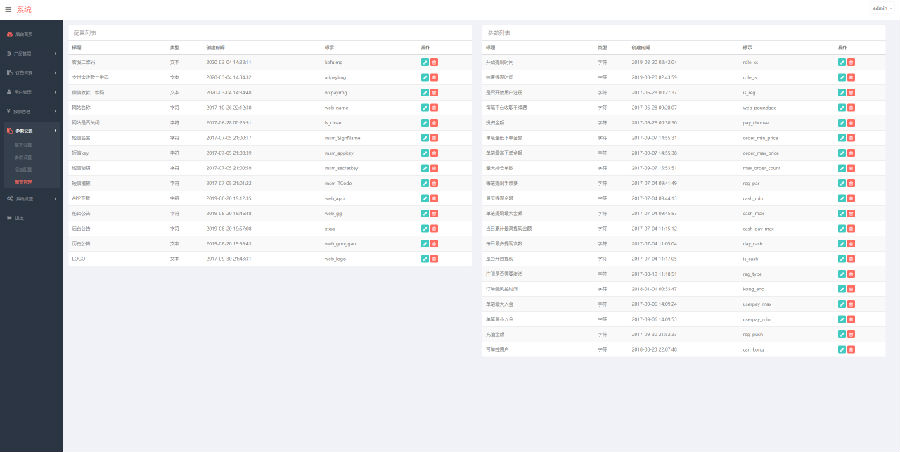The image size is (900, 452).
Task: Click the max_order_count identifier cell
Action: (x=761, y=168)
